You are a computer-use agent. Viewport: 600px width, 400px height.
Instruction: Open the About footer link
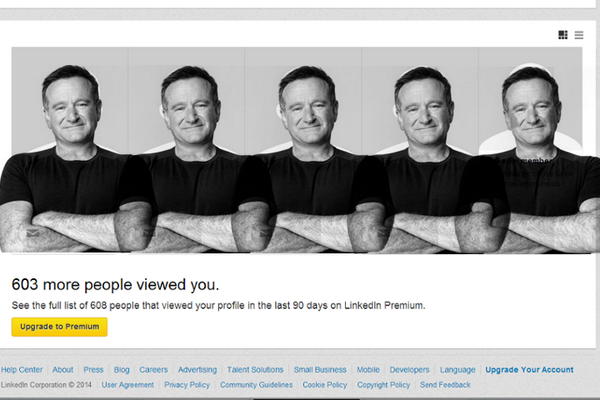point(63,370)
